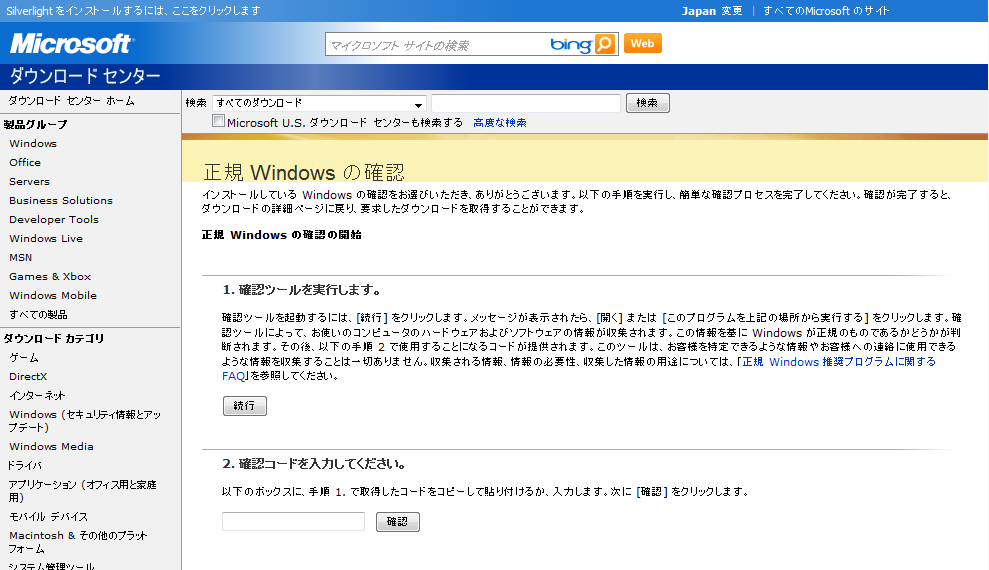Click the 確認 button
The image size is (989, 570).
click(x=397, y=521)
